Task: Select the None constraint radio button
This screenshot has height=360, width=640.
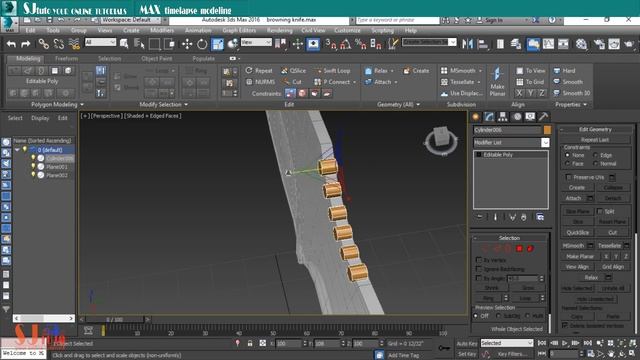Action: 567,155
